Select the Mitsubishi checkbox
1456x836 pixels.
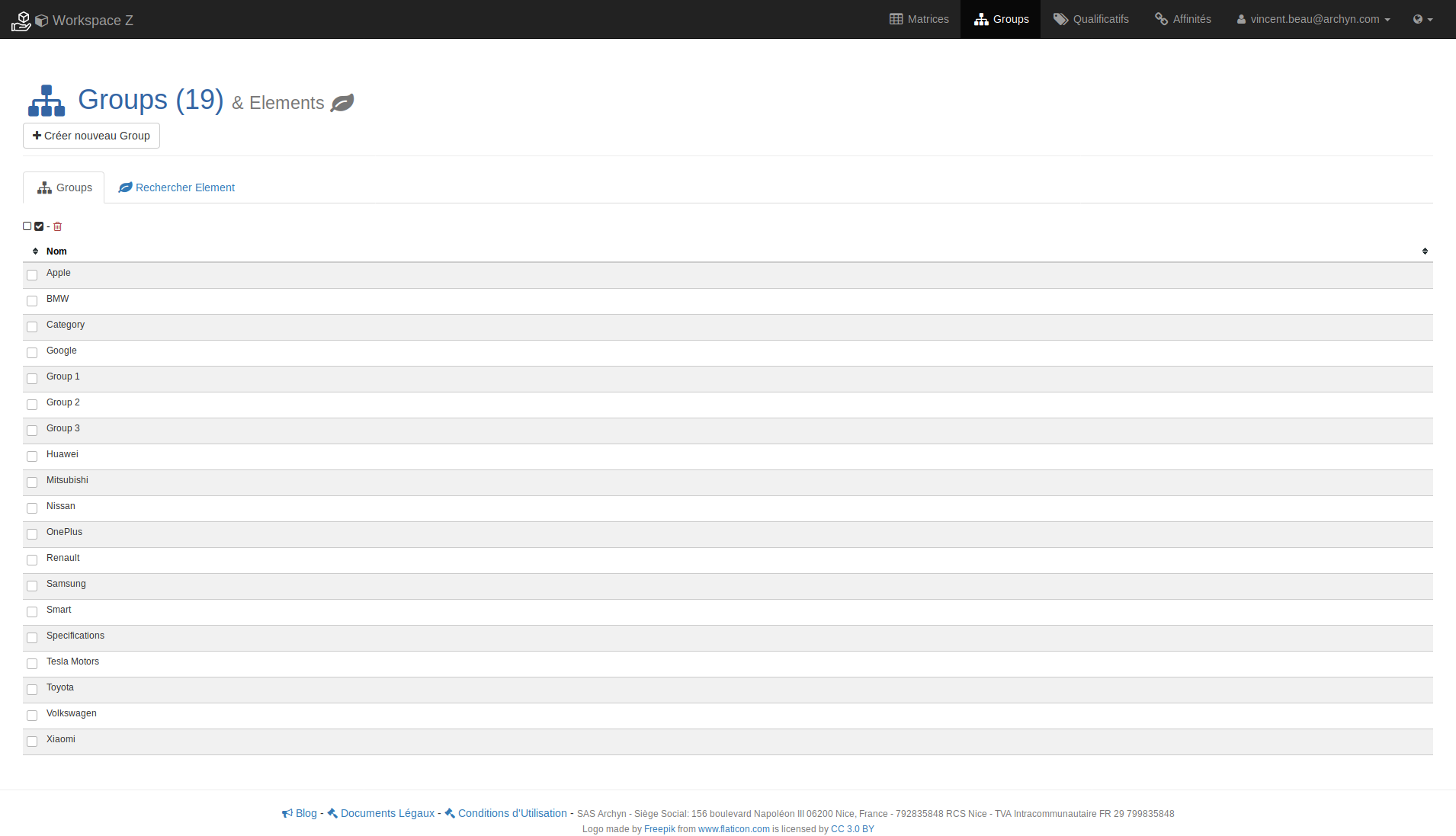[x=32, y=482]
